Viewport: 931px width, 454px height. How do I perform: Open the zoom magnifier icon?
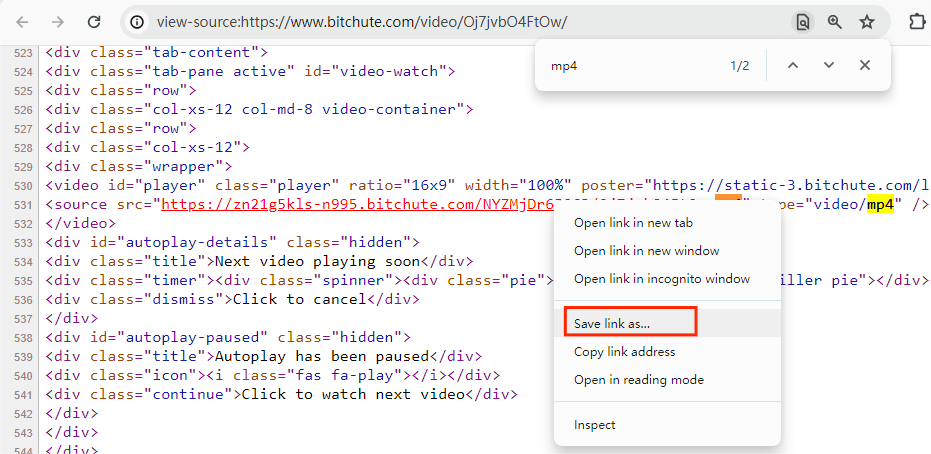coord(834,21)
